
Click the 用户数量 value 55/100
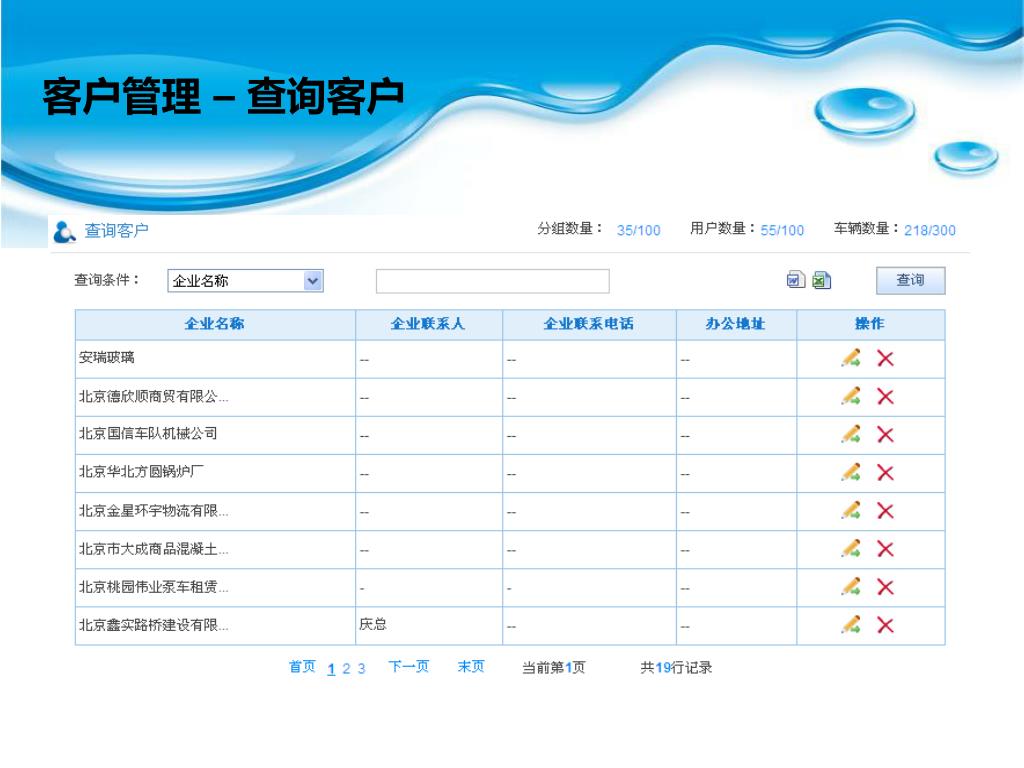point(782,231)
